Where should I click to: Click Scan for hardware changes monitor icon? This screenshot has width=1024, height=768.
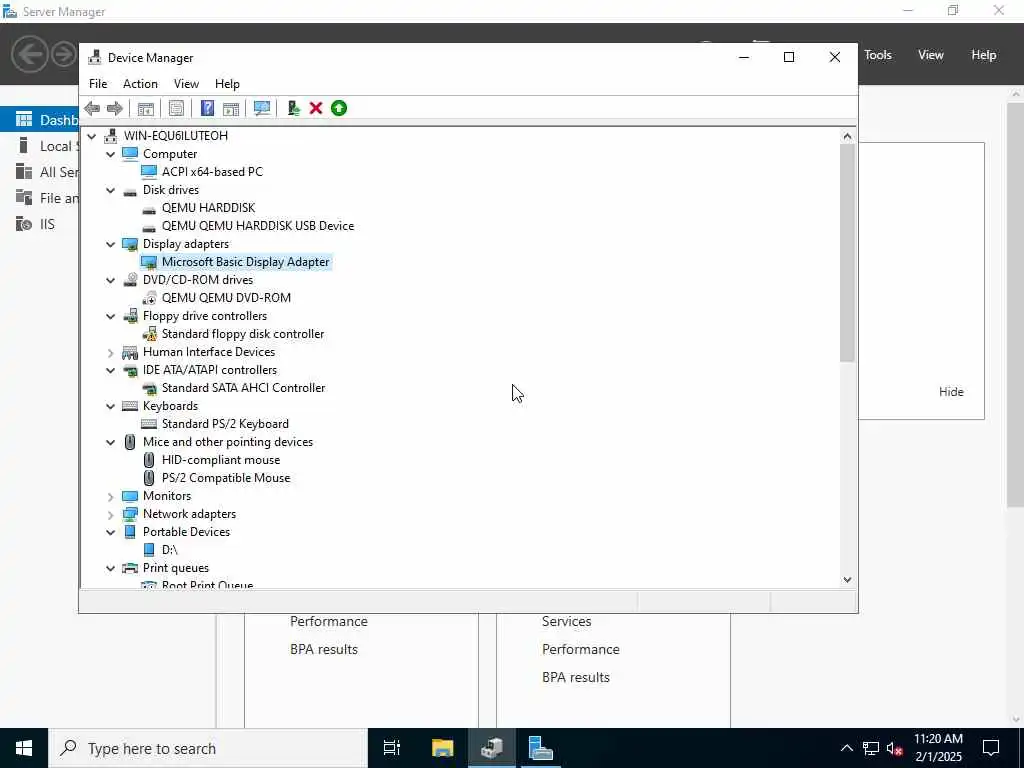point(262,108)
